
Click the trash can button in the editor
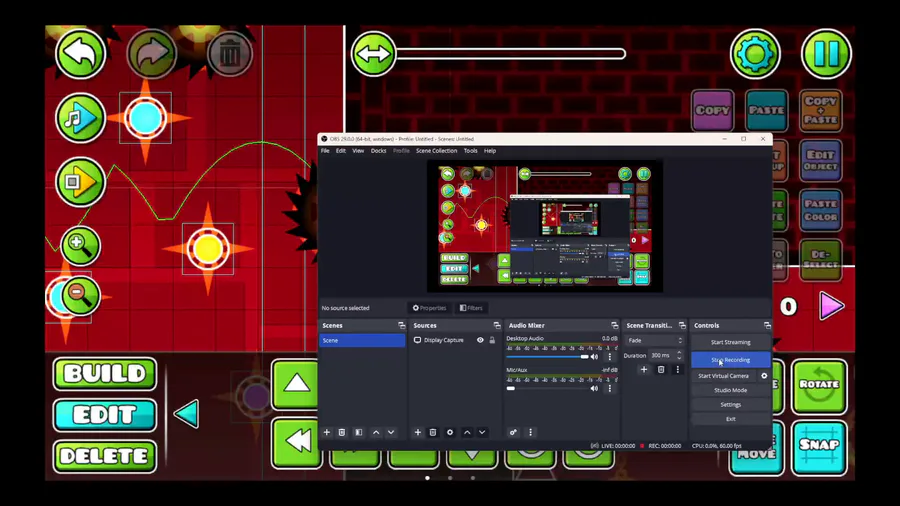click(x=230, y=54)
